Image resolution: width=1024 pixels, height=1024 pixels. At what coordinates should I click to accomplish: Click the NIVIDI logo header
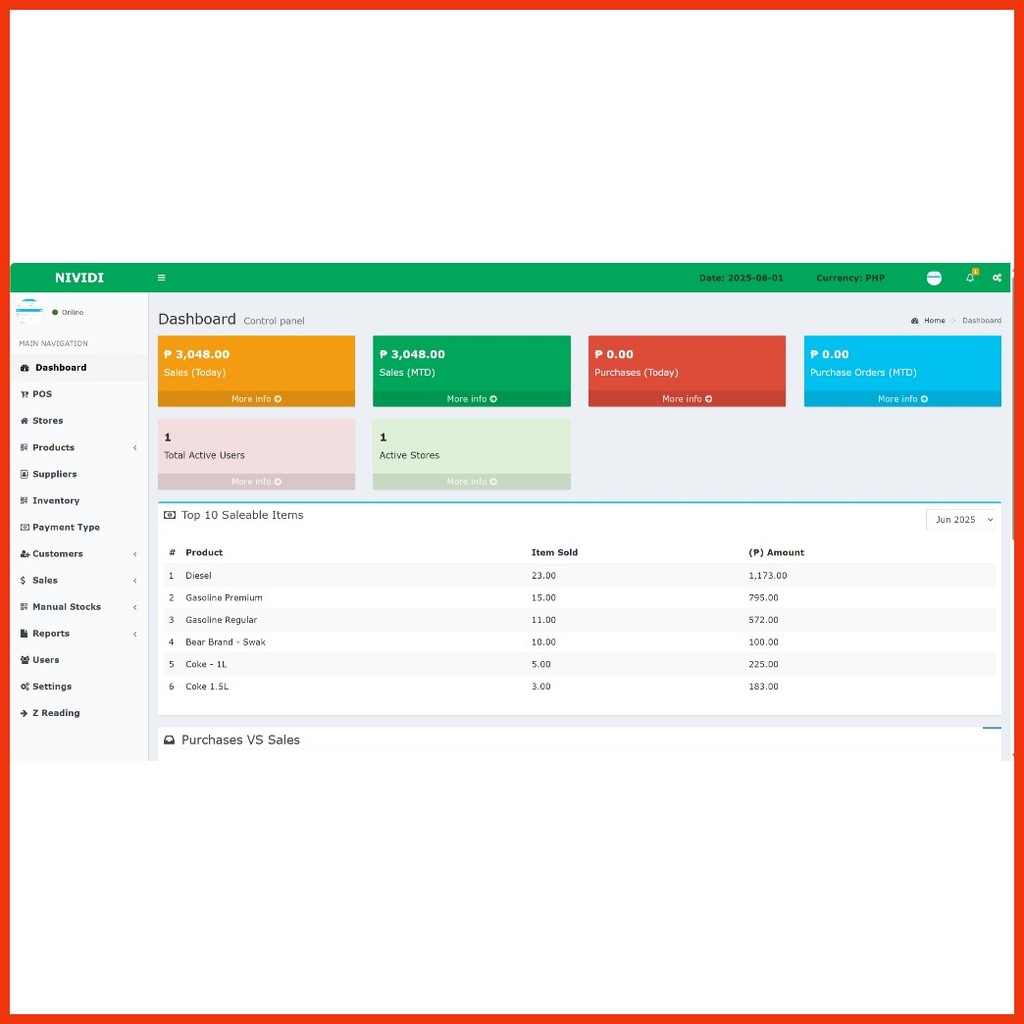[79, 278]
